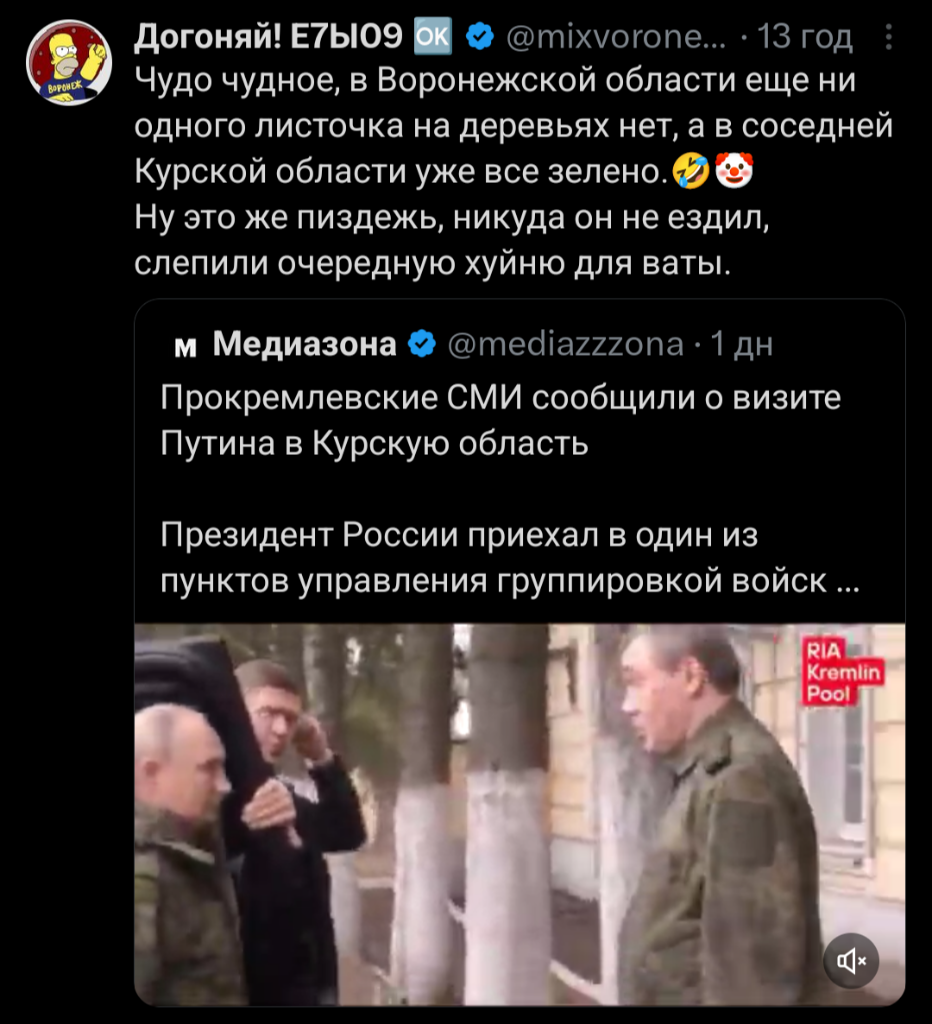
Task: Open the small Медиазона 'м' avatar
Action: pyautogui.click(x=186, y=346)
